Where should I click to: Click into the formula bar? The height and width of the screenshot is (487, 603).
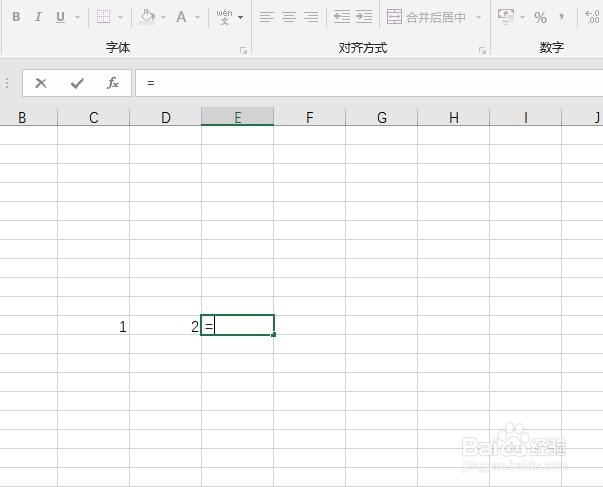tap(369, 83)
